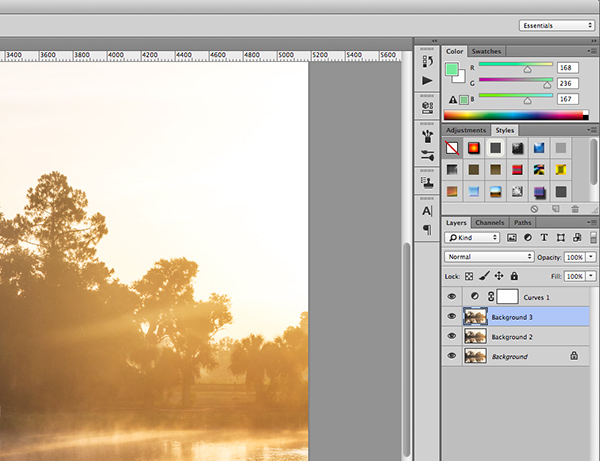The width and height of the screenshot is (600, 461).
Task: Open the Actions panel play icon
Action: 427,80
